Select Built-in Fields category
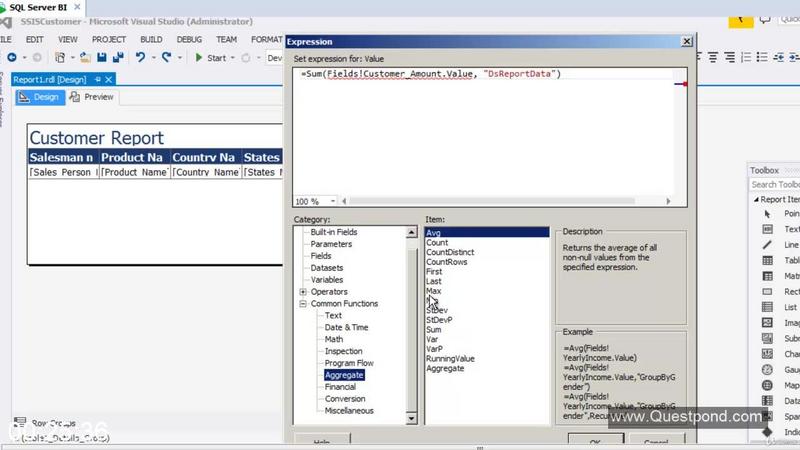Image resolution: width=800 pixels, height=450 pixels. 334,232
